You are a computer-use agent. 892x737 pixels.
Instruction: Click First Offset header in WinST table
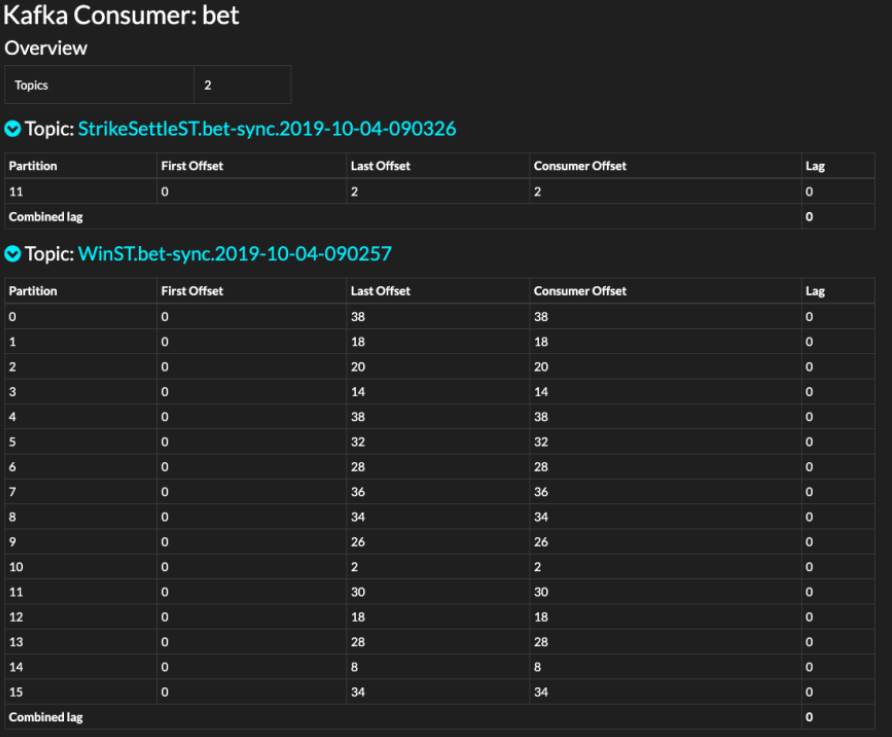[x=192, y=291]
